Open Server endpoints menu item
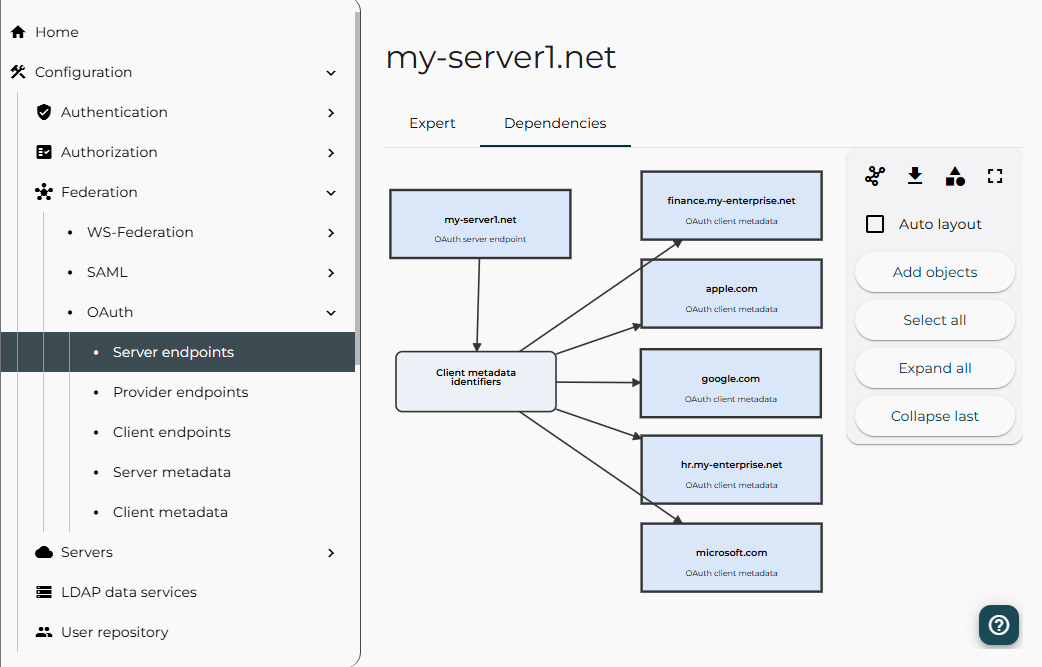The height and width of the screenshot is (667, 1042). tap(178, 352)
